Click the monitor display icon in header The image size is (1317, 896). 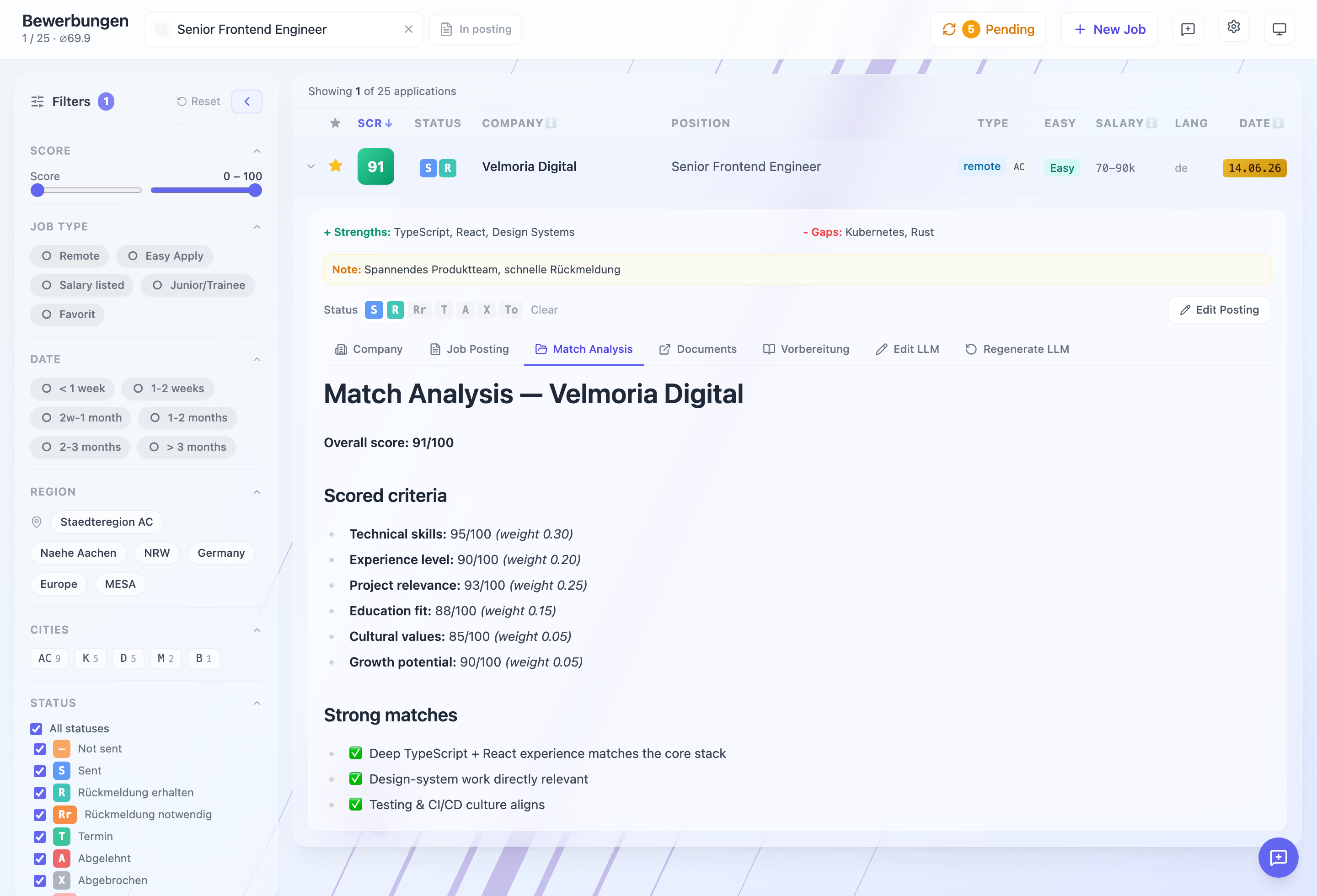1279,29
